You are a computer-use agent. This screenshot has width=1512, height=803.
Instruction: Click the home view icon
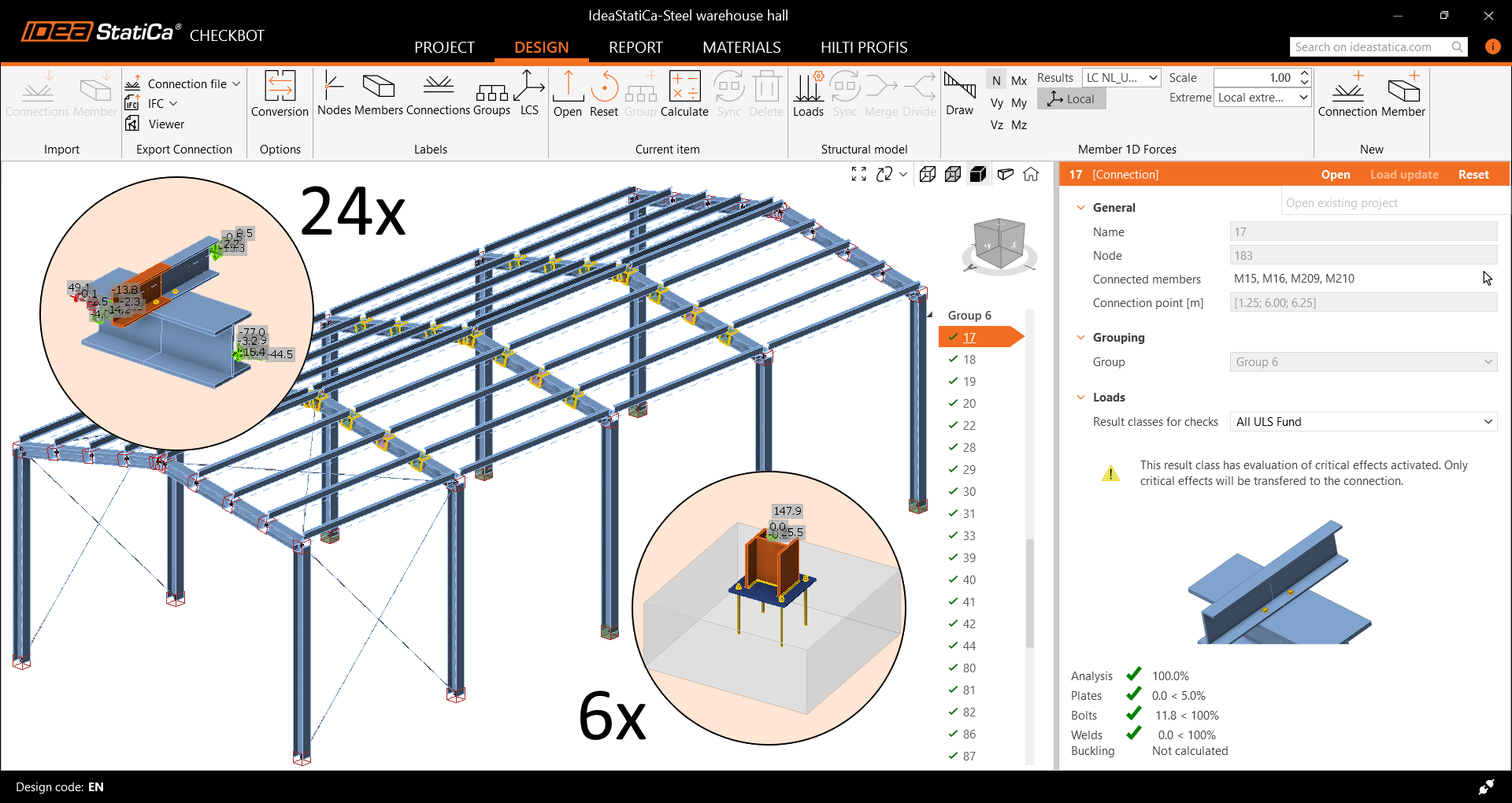pos(1031,175)
